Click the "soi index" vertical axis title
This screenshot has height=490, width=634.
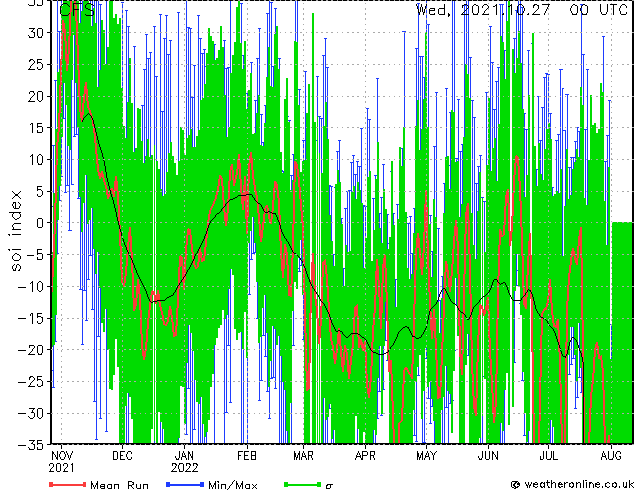[15, 231]
